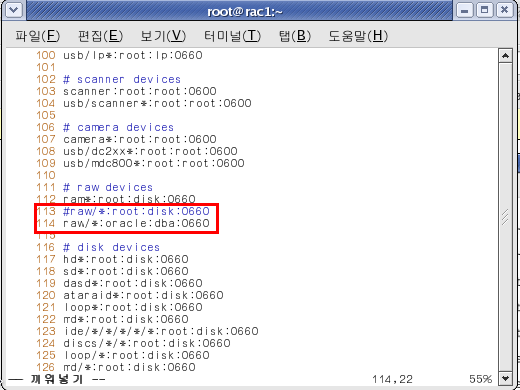Click line 104 usb/scanner*:root:root:0600
The height and width of the screenshot is (390, 520).
click(x=157, y=103)
